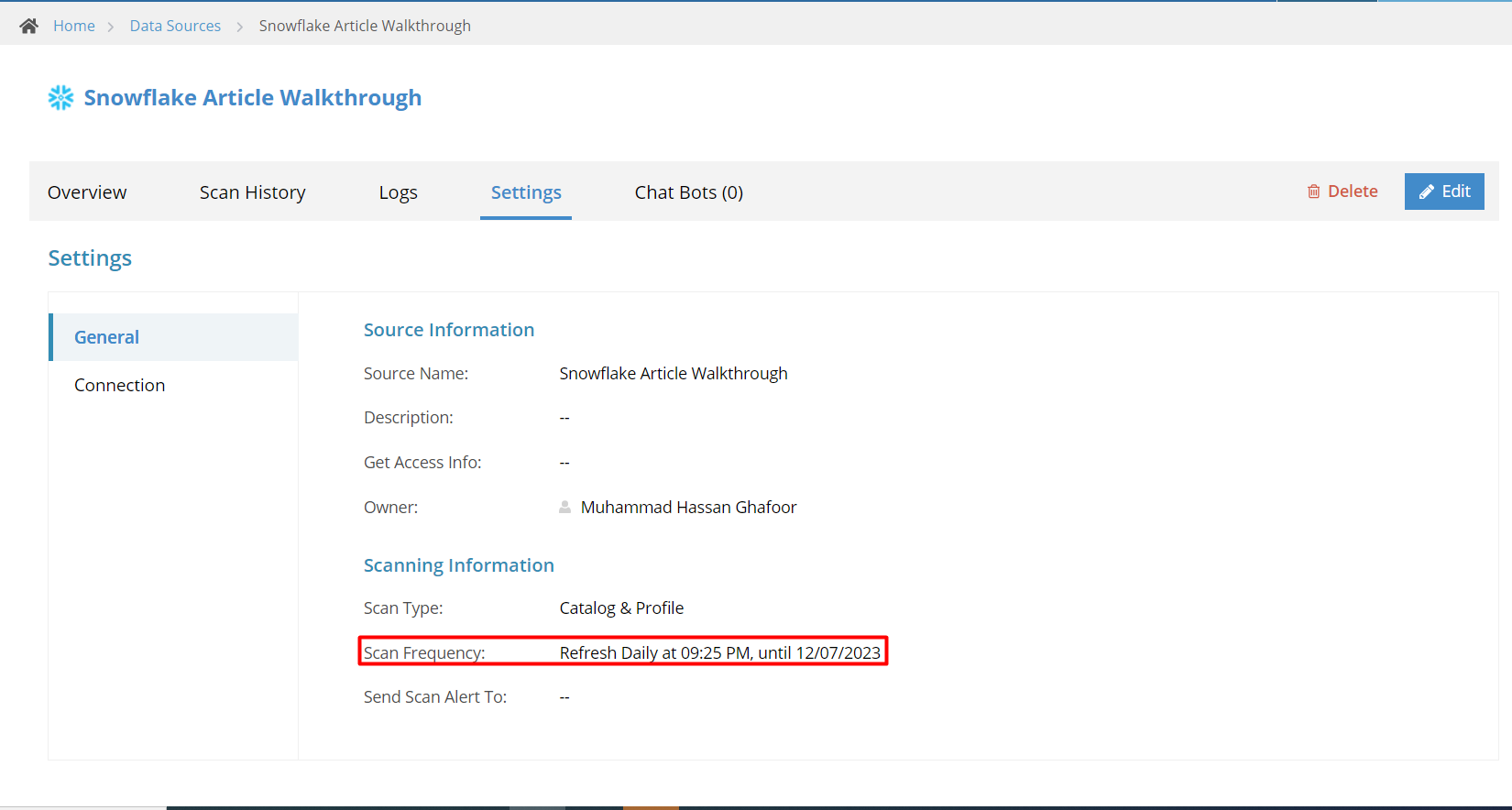Click the Source Name value text

click(674, 373)
